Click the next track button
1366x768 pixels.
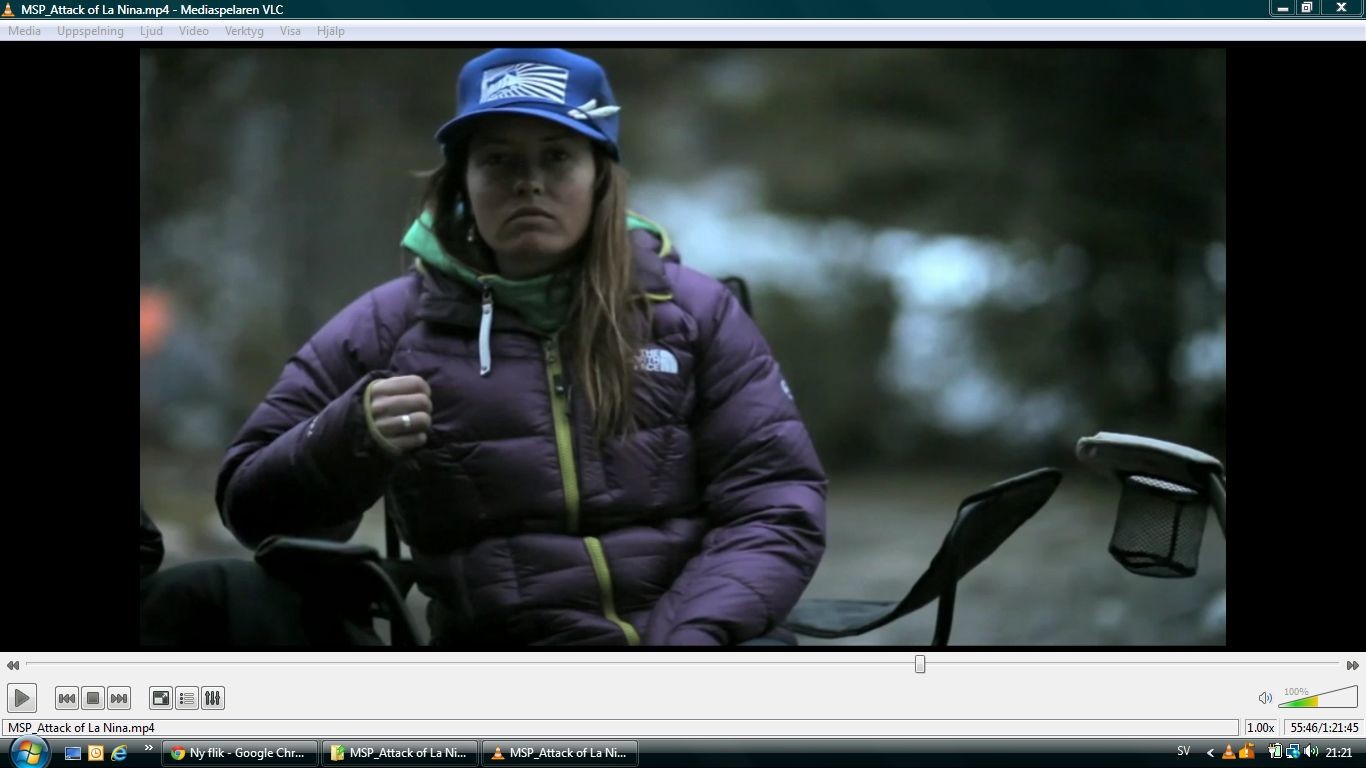119,698
